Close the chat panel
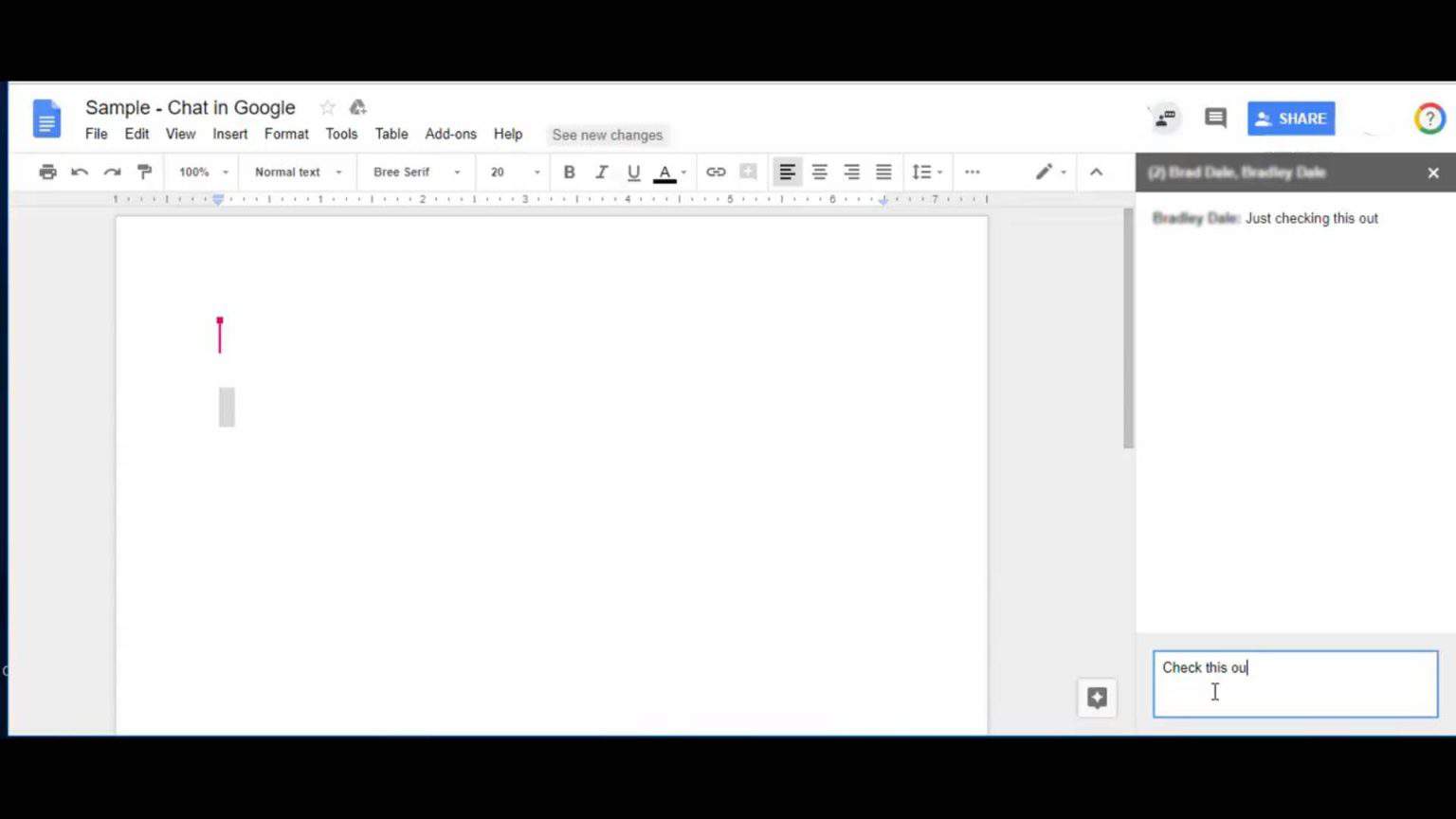The width and height of the screenshot is (1456, 819). click(1433, 173)
